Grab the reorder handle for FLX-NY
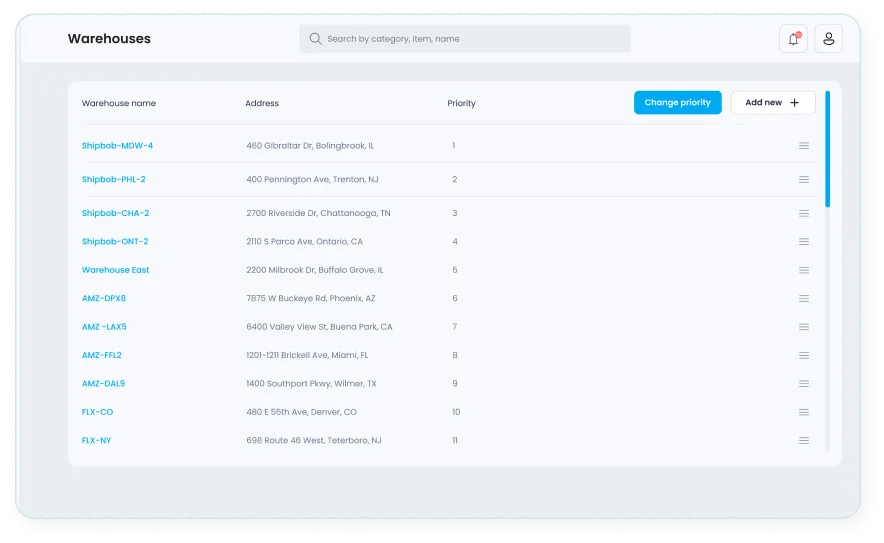Viewport: 884px width, 543px height. tap(804, 440)
